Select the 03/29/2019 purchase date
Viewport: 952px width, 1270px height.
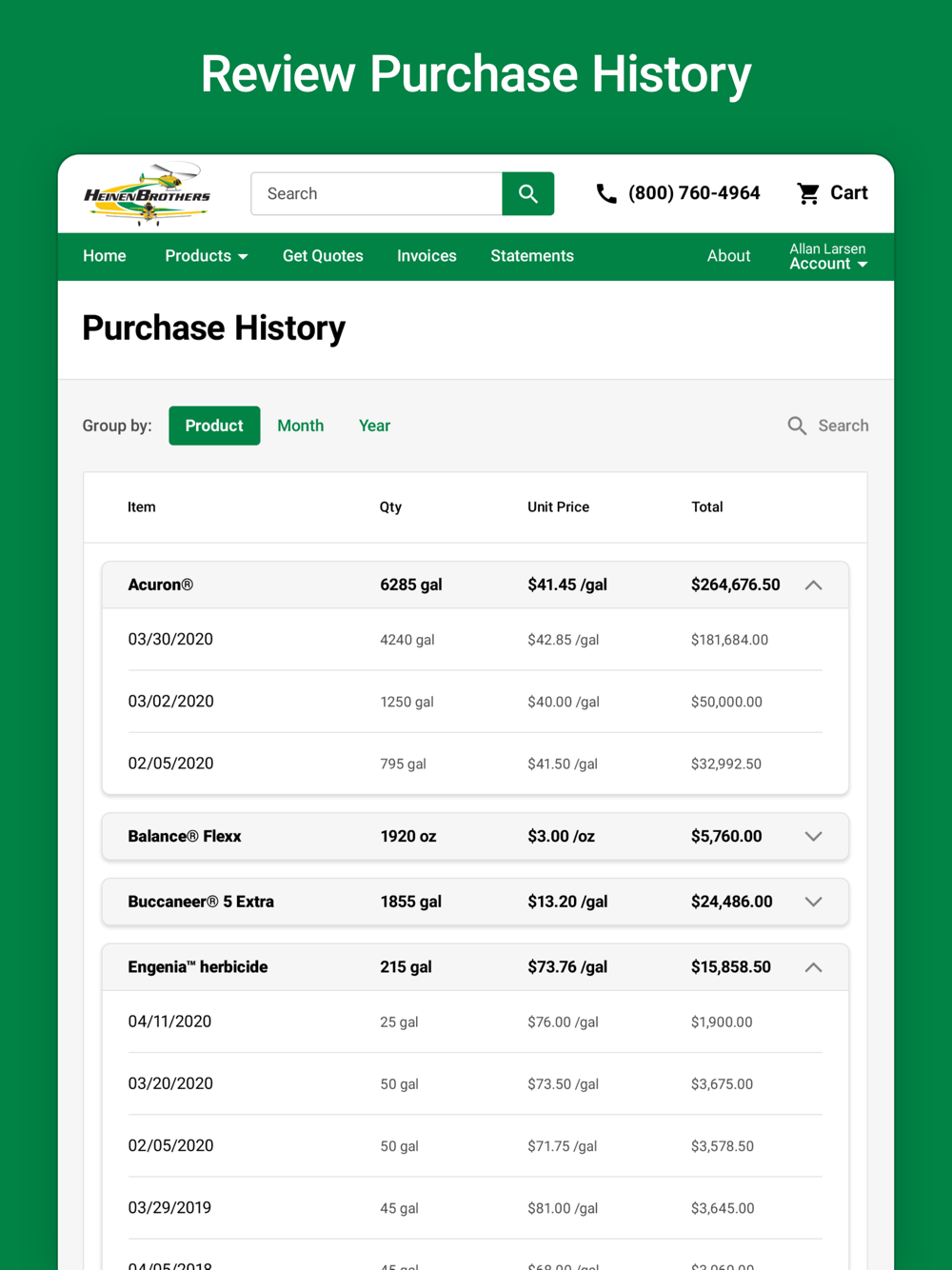pyautogui.click(x=169, y=1207)
